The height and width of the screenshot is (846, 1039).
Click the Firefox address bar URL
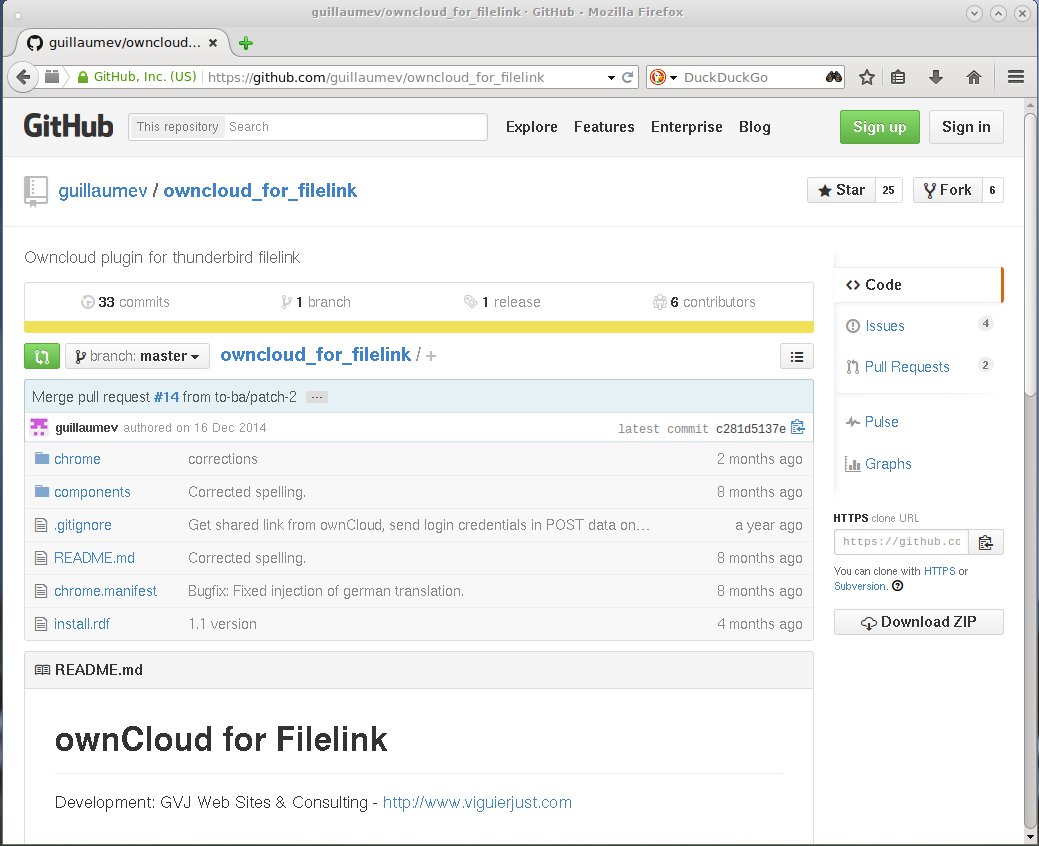376,78
